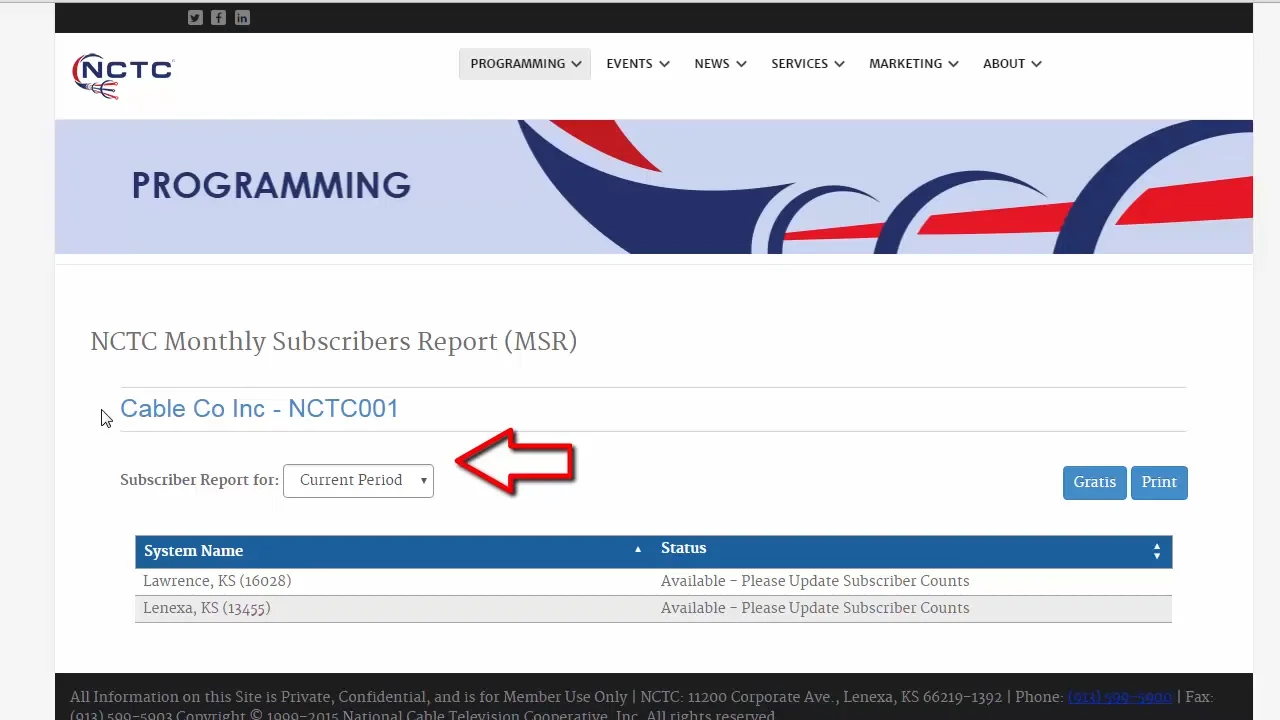Image resolution: width=1280 pixels, height=720 pixels.
Task: Open the News menu
Action: pyautogui.click(x=720, y=64)
